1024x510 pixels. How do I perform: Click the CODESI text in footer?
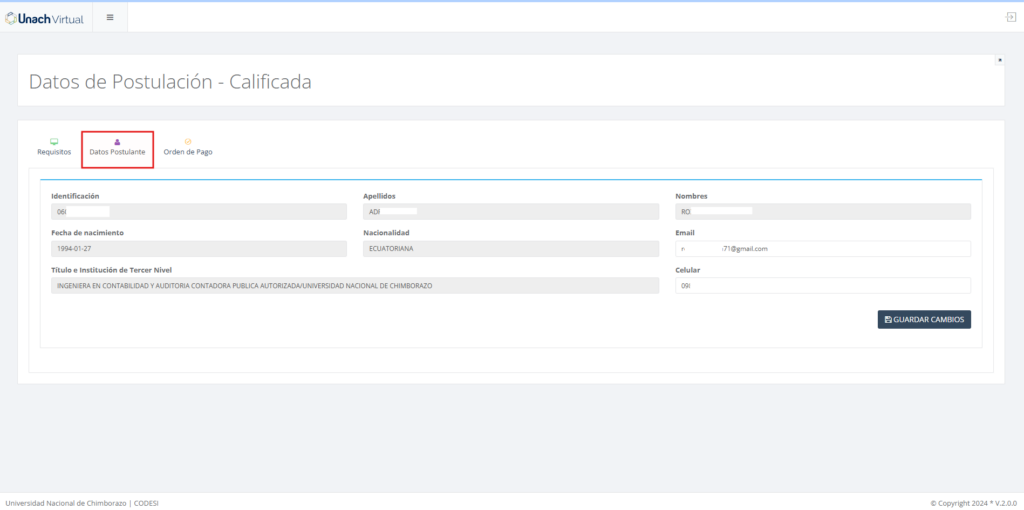click(145, 502)
